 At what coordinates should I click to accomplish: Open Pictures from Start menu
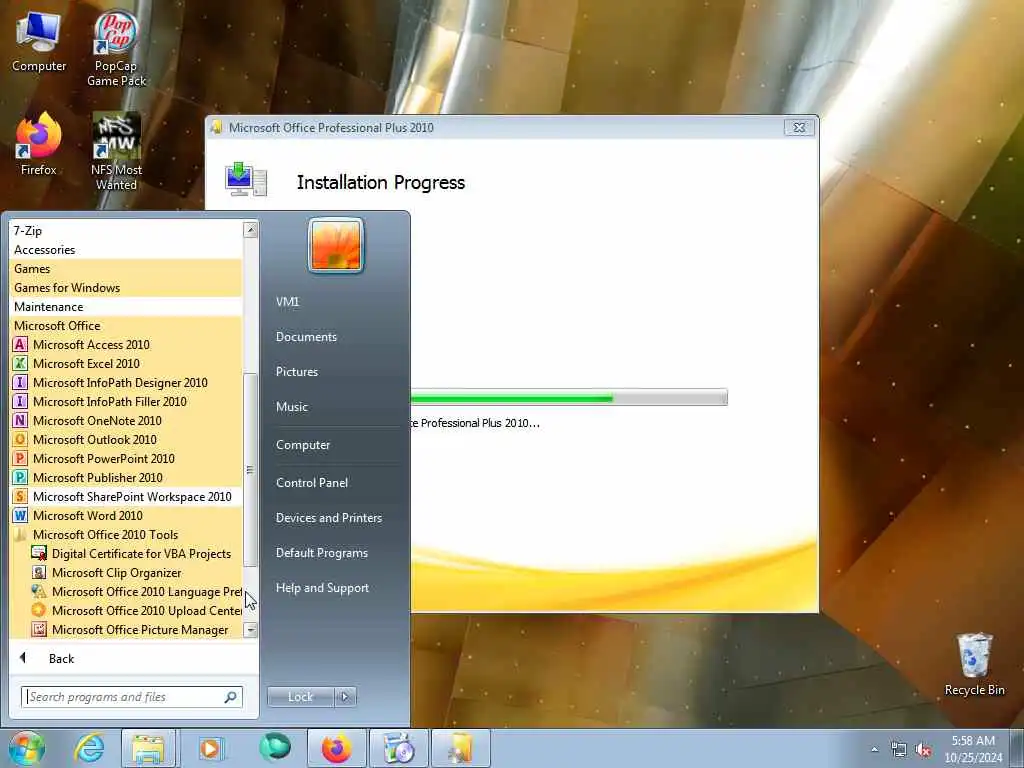click(296, 371)
